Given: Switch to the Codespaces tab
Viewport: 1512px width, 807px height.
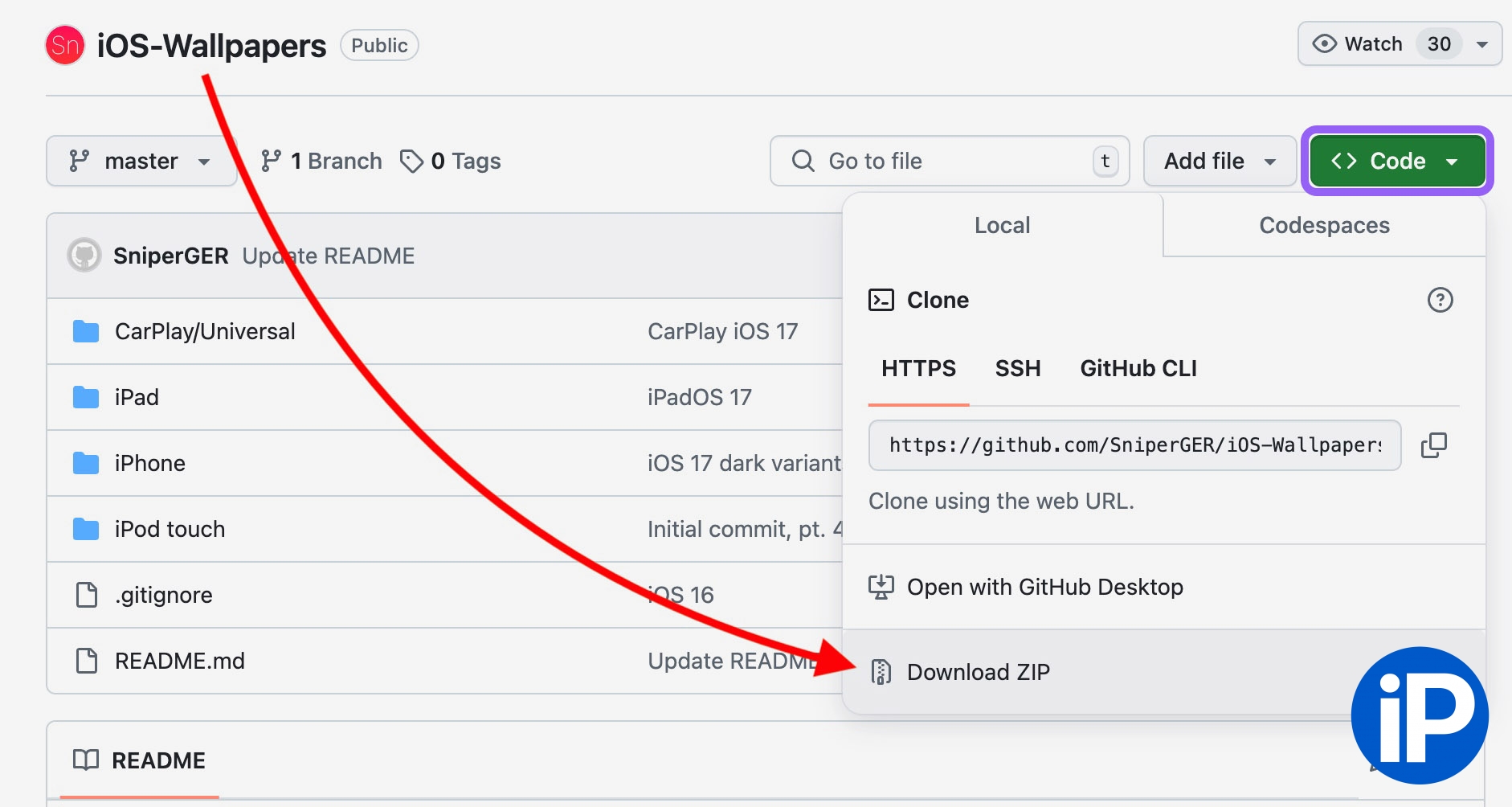Looking at the screenshot, I should pos(1324,226).
